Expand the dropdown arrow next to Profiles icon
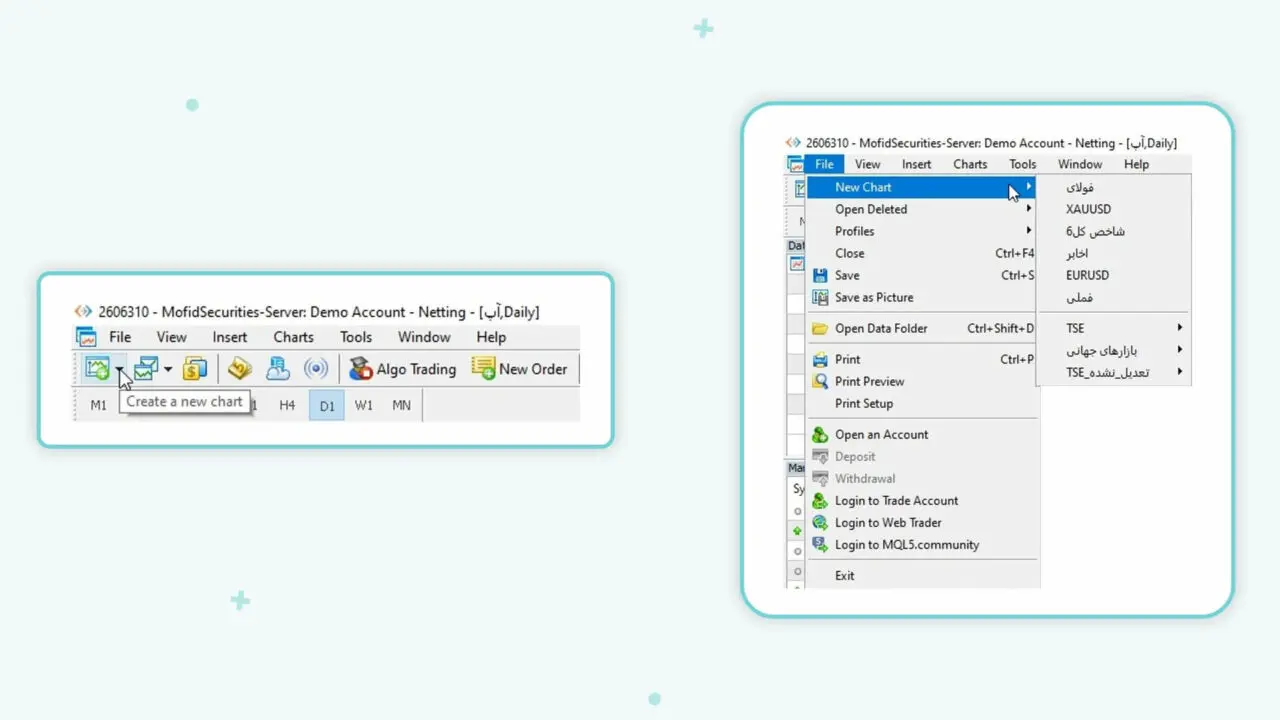Image resolution: width=1280 pixels, height=720 pixels. click(168, 369)
